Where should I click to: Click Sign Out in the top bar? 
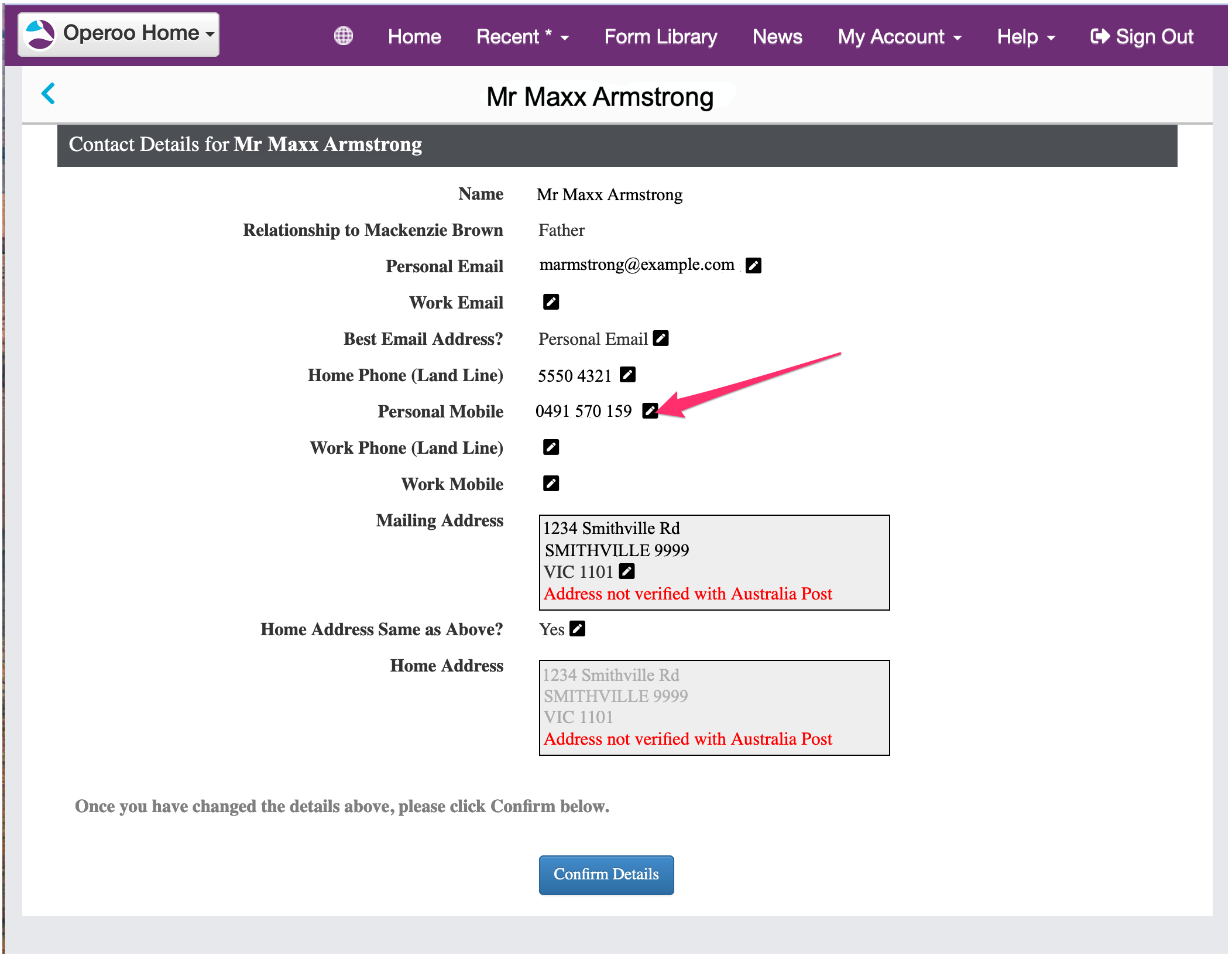1141,37
